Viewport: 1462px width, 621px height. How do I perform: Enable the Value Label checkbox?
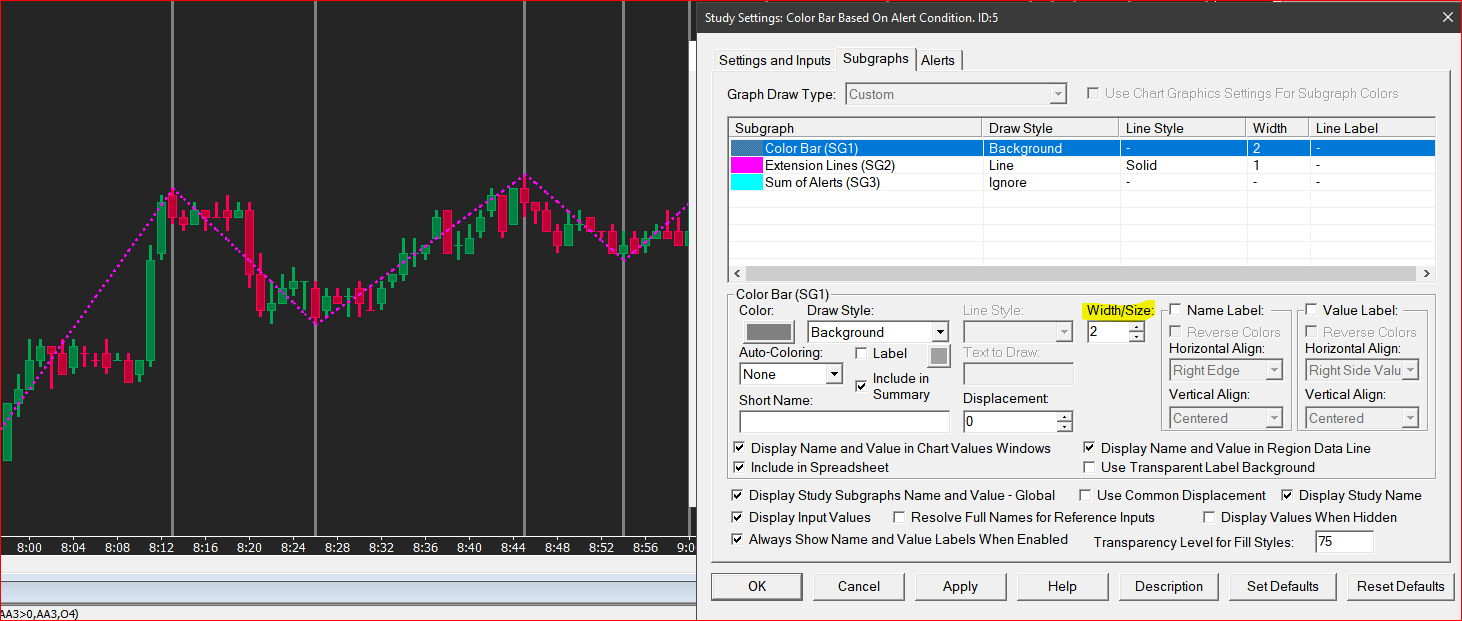point(1312,310)
